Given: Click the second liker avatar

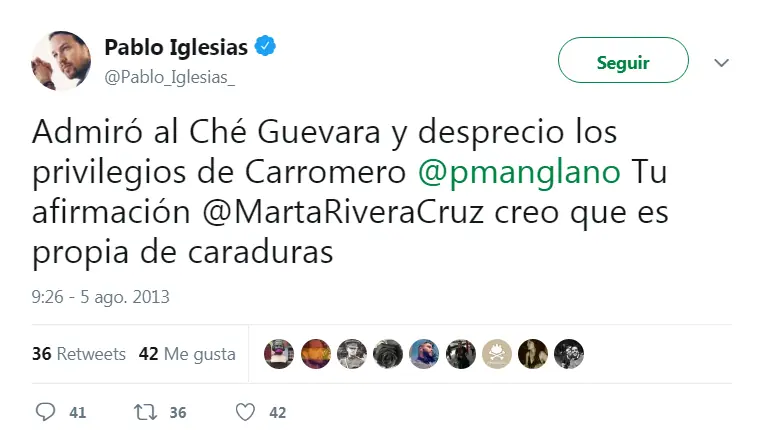Looking at the screenshot, I should (x=315, y=354).
